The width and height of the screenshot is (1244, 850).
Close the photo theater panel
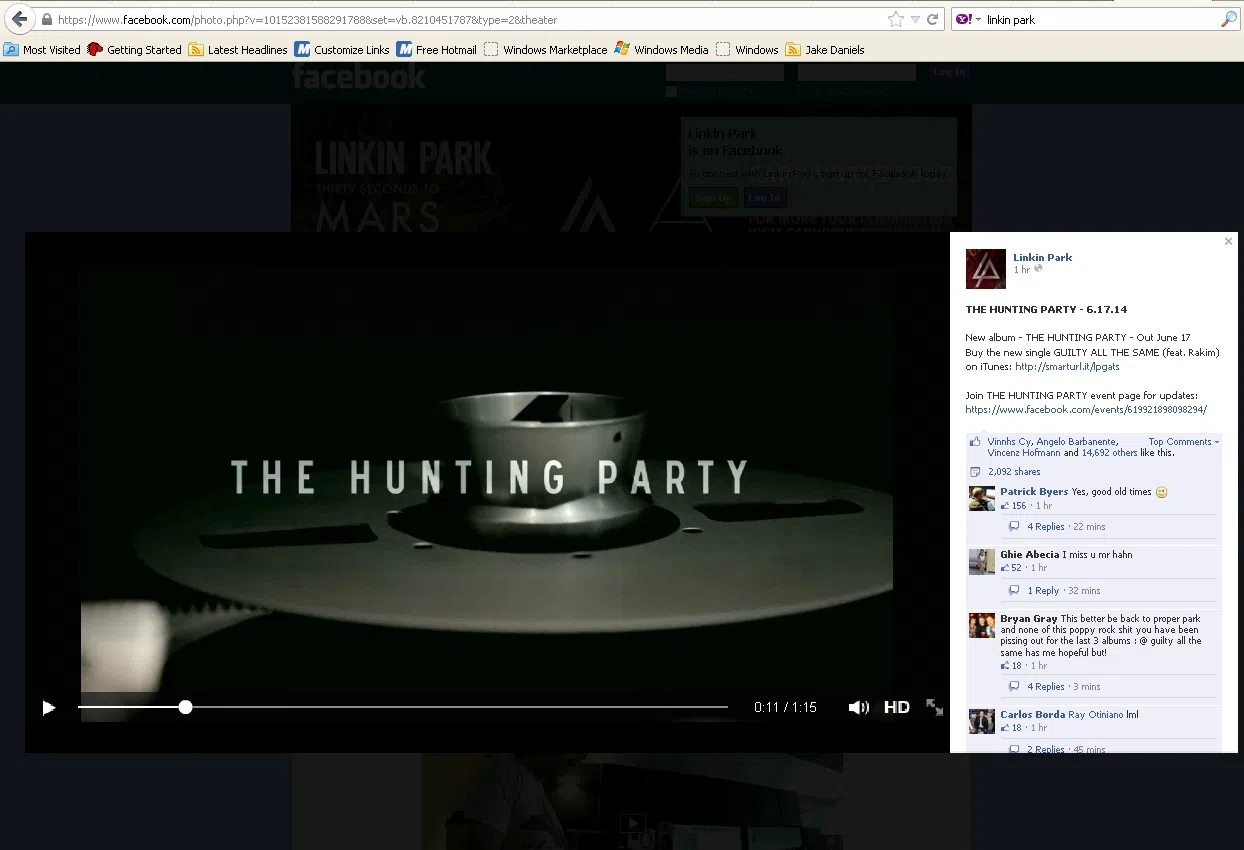point(1229,241)
